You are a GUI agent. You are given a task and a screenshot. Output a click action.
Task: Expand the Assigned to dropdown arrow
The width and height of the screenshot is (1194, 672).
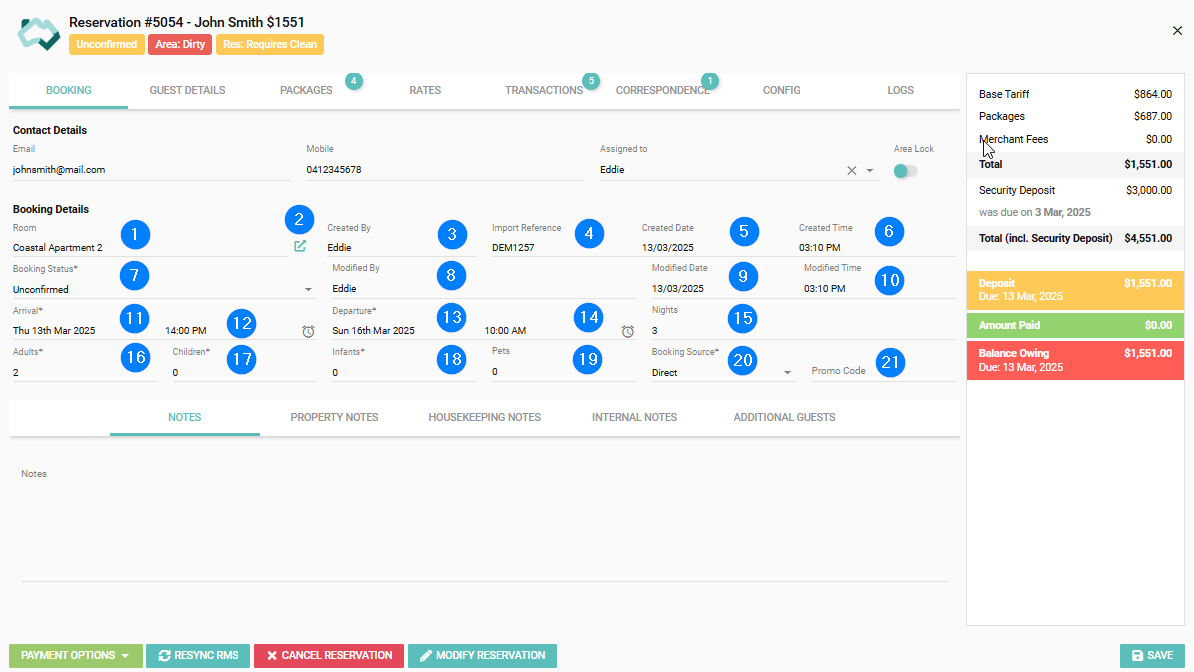pos(870,171)
